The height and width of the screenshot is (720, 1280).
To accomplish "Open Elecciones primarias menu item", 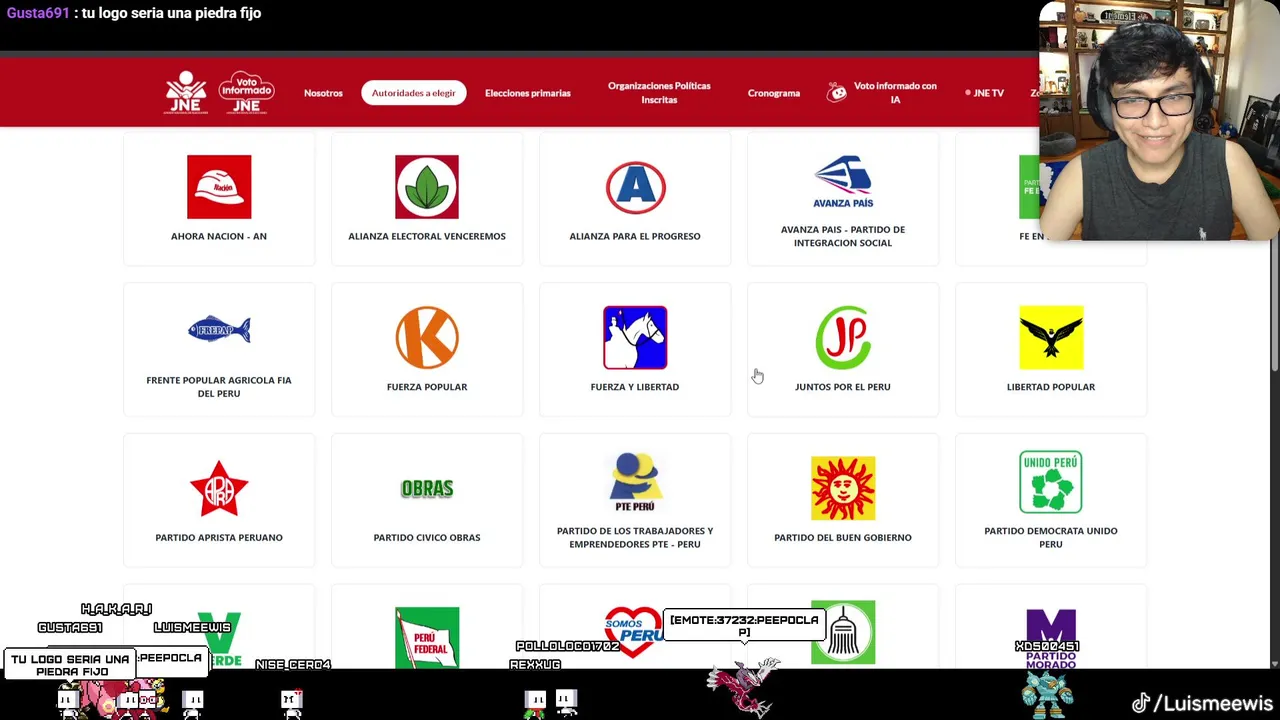I will (527, 93).
